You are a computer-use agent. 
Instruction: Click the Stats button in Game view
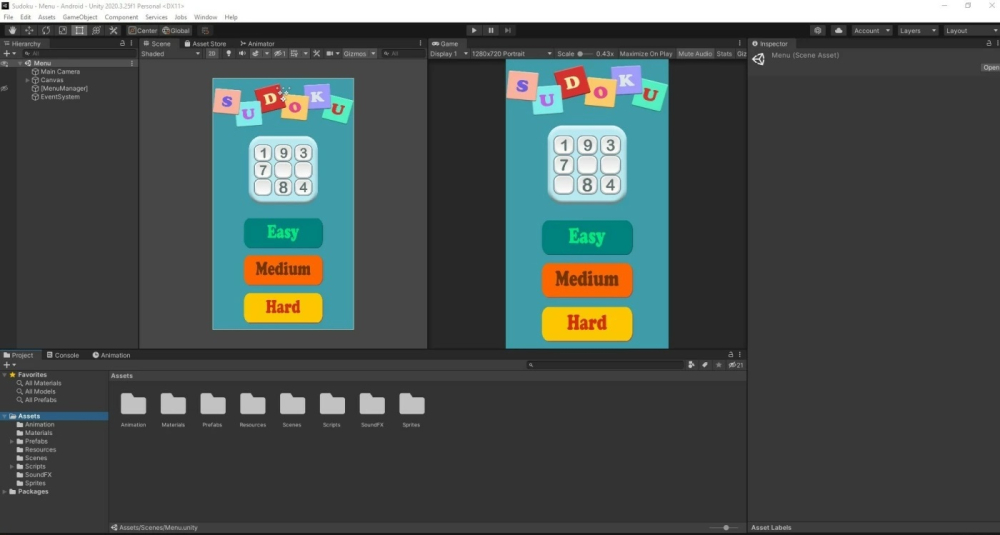[x=724, y=53]
